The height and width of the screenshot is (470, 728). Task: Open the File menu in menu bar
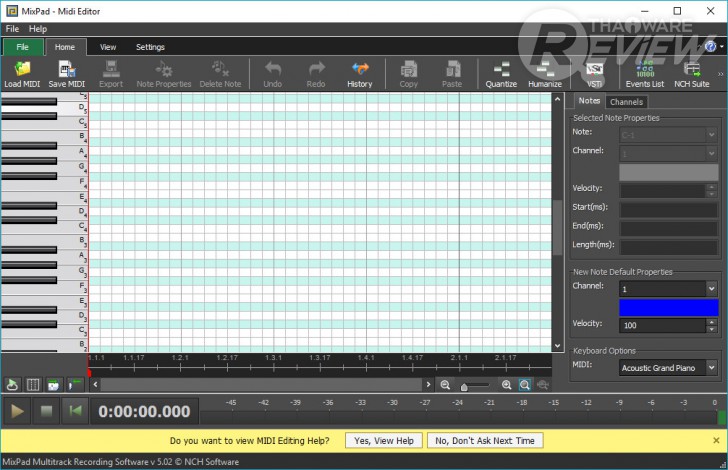tap(12, 29)
